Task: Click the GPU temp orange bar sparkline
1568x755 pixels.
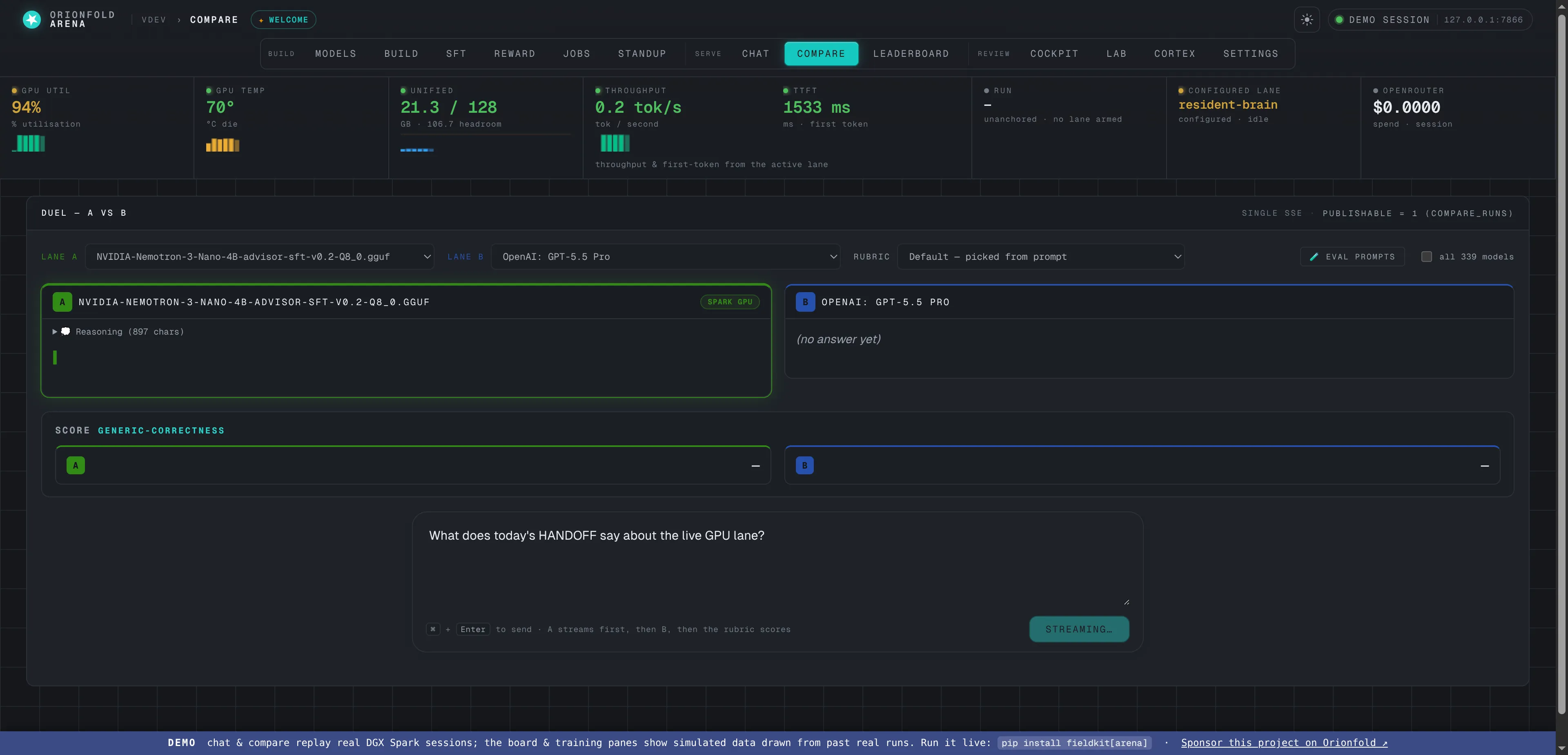Action: click(x=223, y=145)
